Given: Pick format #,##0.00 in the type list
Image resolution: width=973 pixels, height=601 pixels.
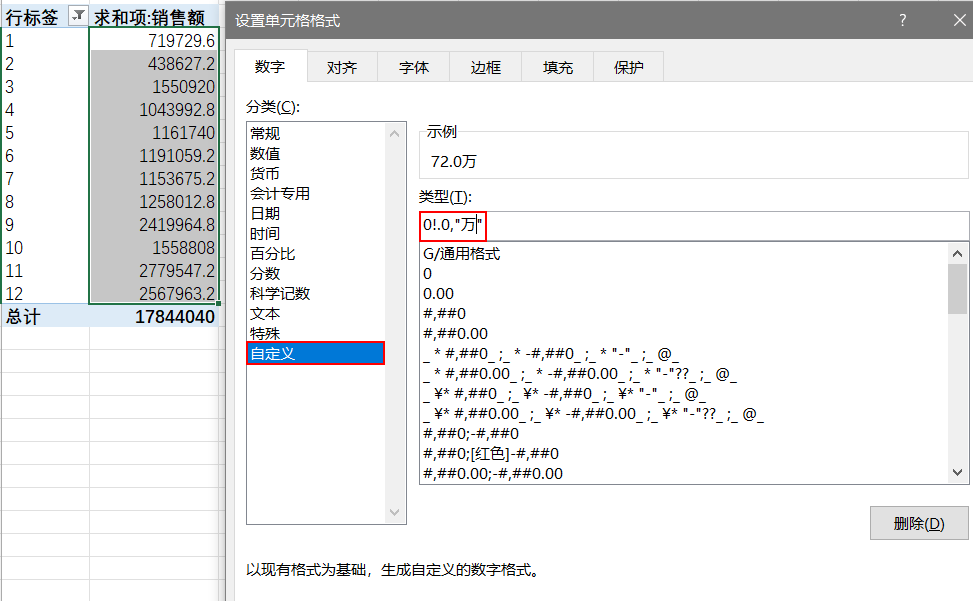Looking at the screenshot, I should [x=684, y=334].
